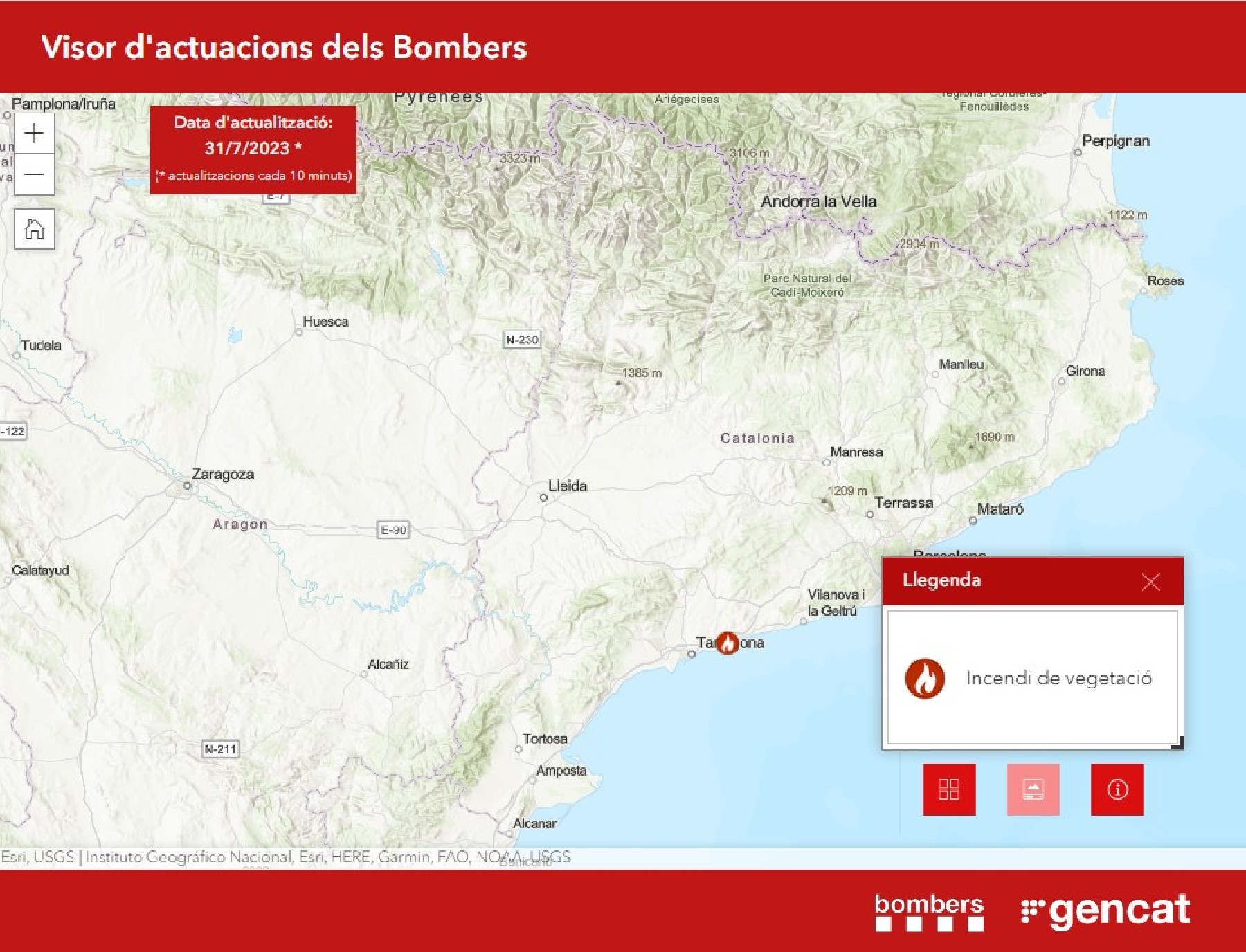
Task: Click the Esri, USGS attribution text
Action: point(37,857)
